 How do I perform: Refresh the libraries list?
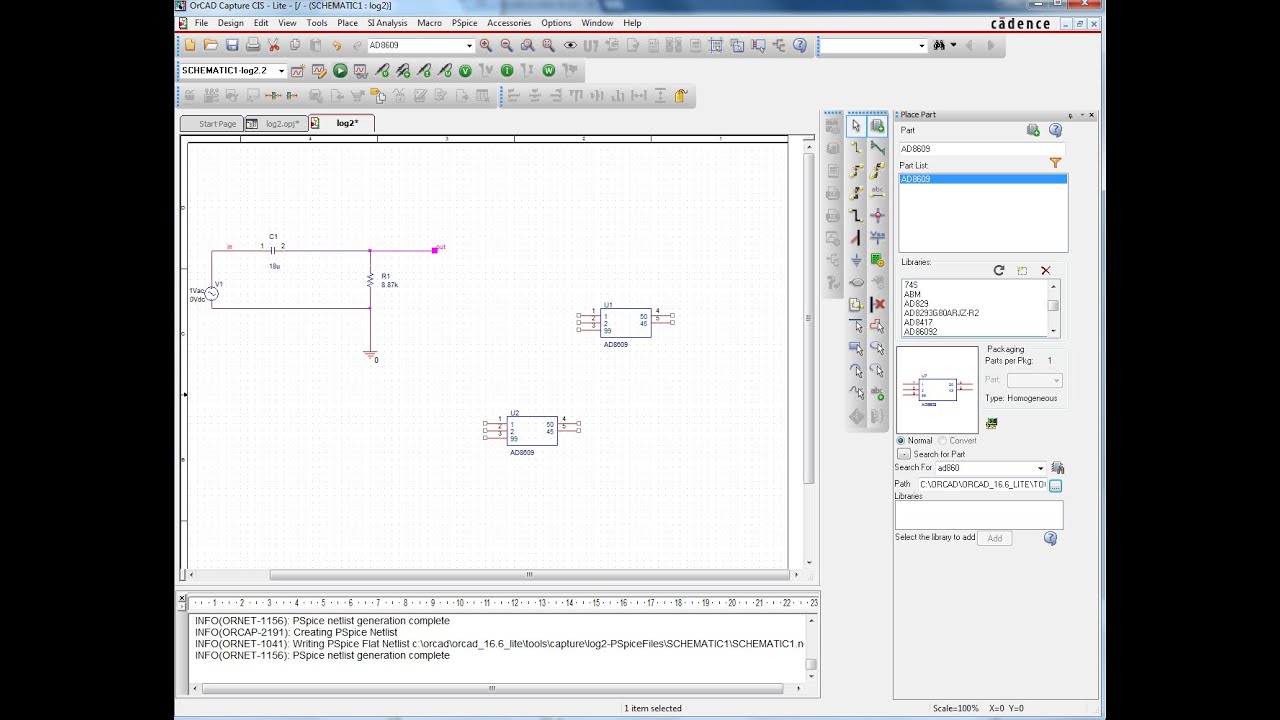998,271
